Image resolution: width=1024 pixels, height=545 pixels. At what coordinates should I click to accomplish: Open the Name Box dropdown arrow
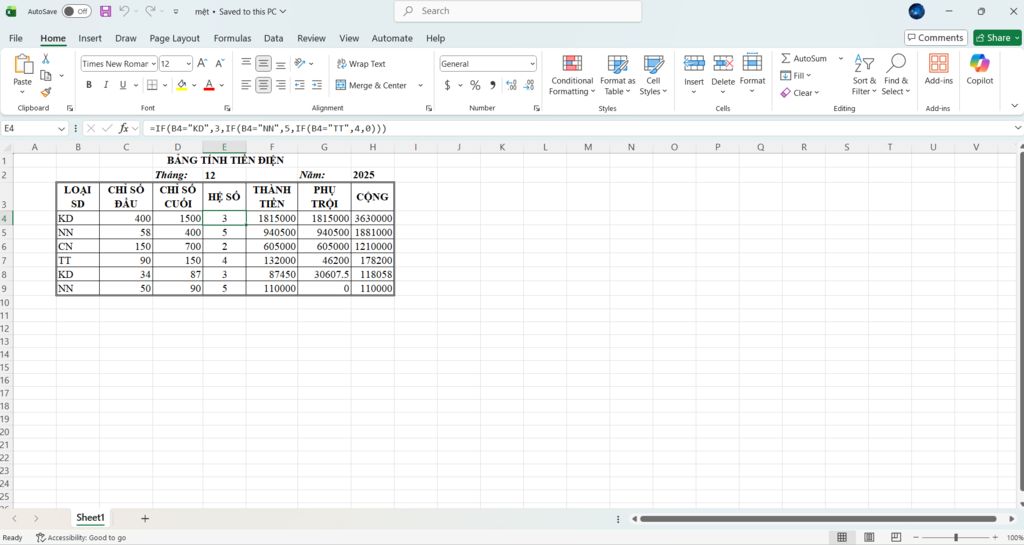point(61,129)
